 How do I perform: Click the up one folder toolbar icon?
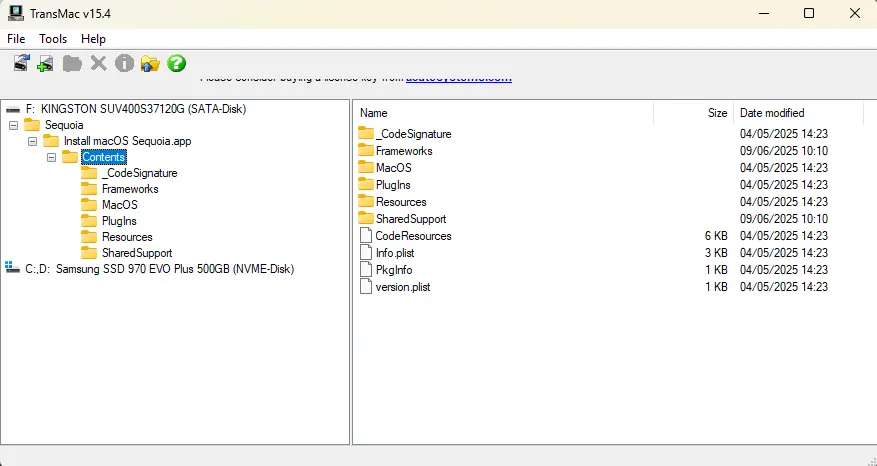click(150, 63)
